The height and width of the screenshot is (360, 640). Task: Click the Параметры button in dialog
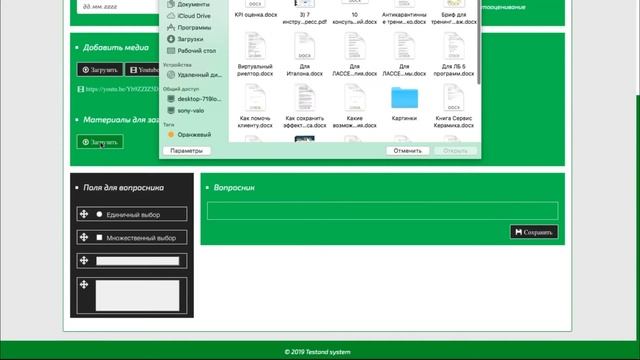(x=187, y=151)
